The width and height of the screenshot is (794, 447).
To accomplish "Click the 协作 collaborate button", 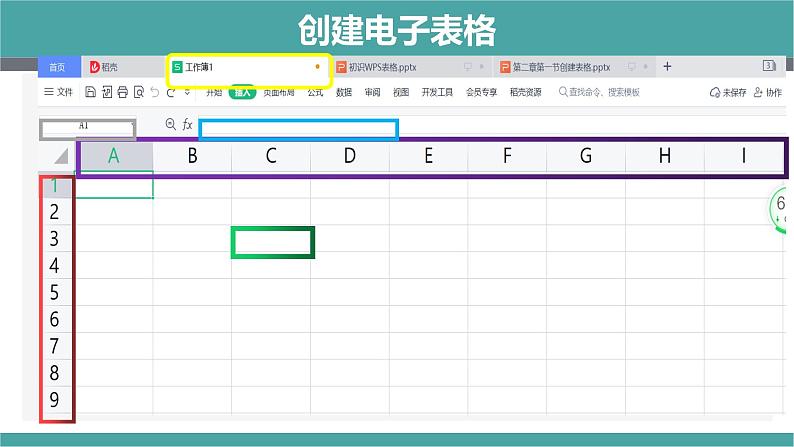I will pos(768,92).
